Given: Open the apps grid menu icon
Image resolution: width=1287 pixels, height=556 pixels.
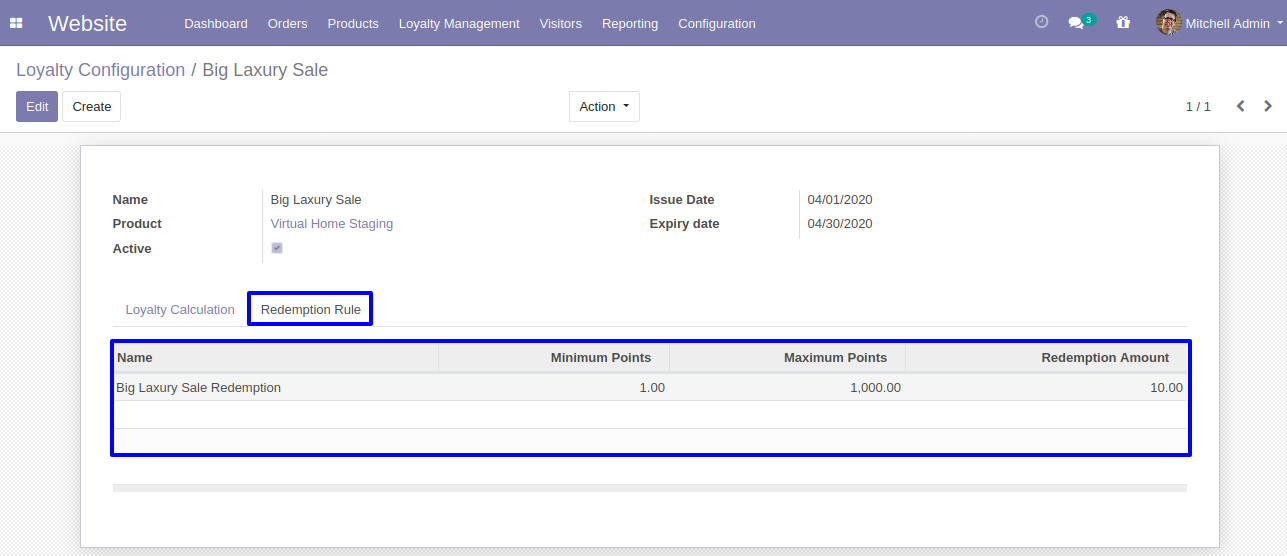Looking at the screenshot, I should [x=16, y=23].
